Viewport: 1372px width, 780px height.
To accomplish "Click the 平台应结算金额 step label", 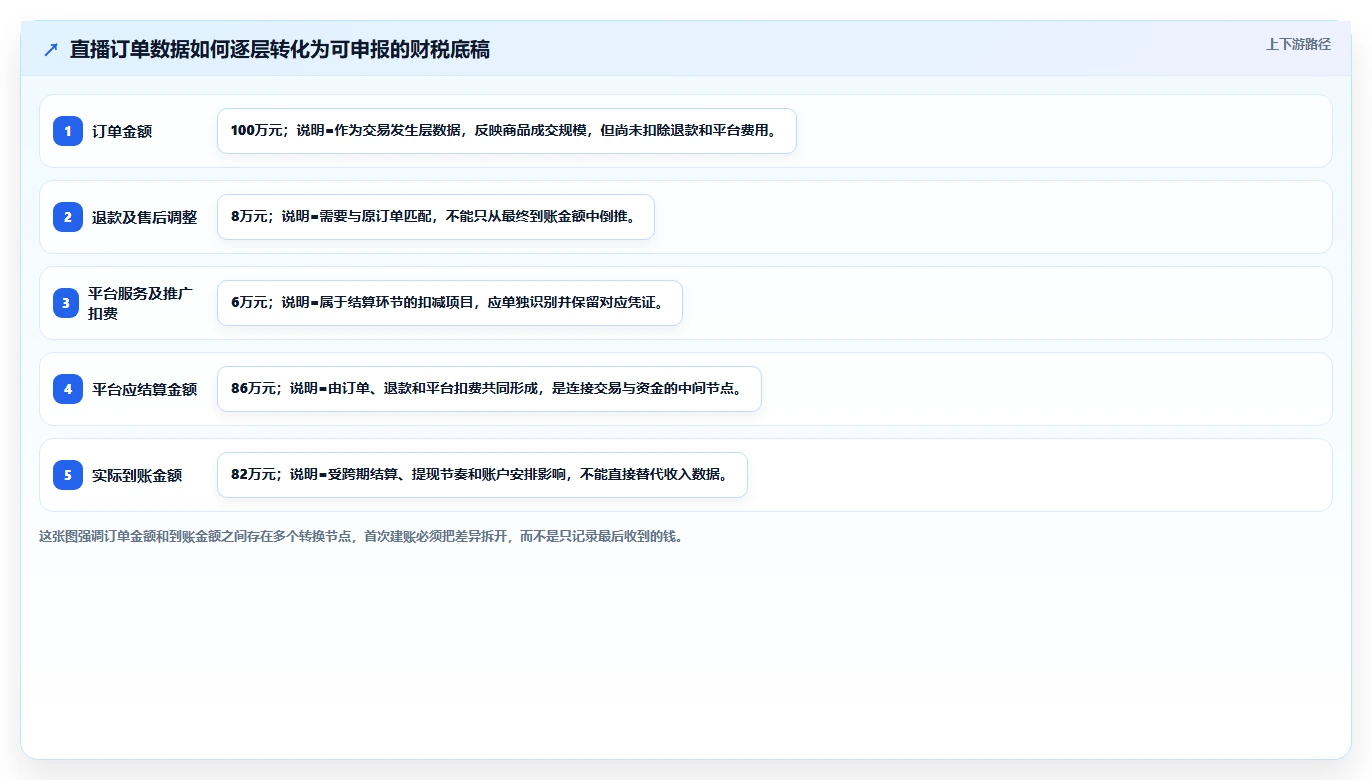I will pos(145,389).
